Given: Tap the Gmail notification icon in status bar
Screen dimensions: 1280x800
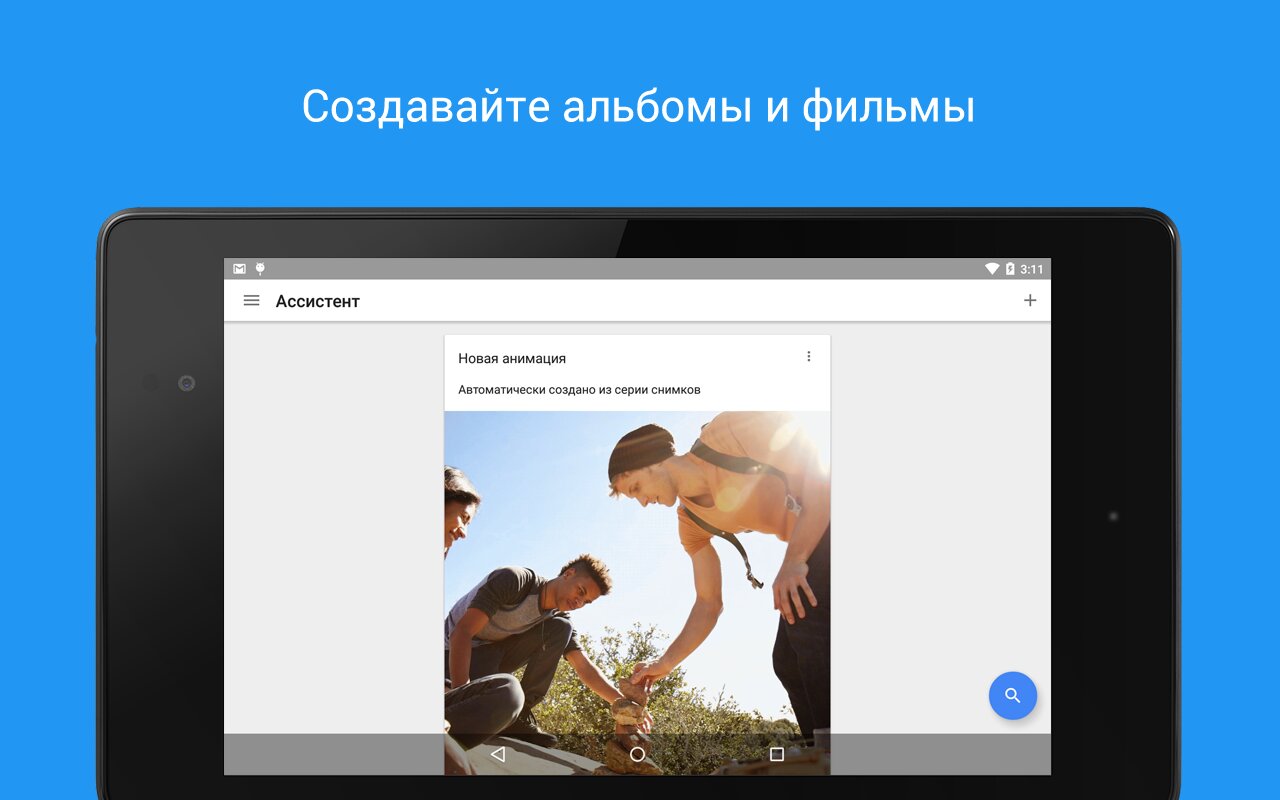Looking at the screenshot, I should 240,269.
